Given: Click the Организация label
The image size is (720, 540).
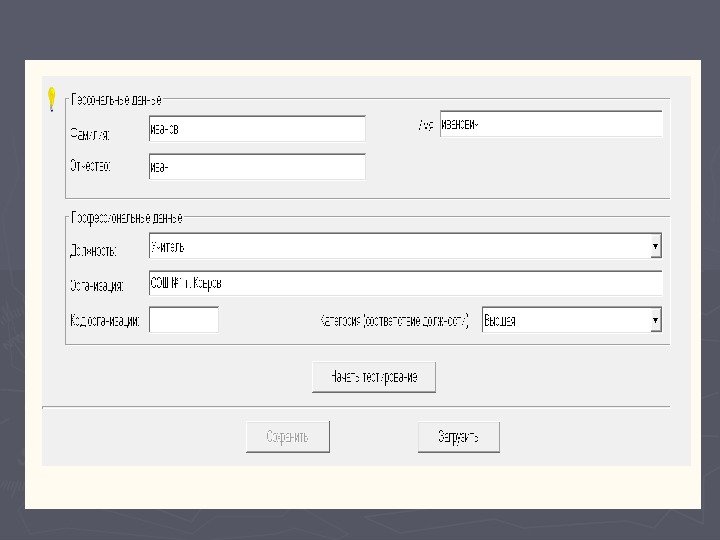Looking at the screenshot, I should [x=96, y=285].
